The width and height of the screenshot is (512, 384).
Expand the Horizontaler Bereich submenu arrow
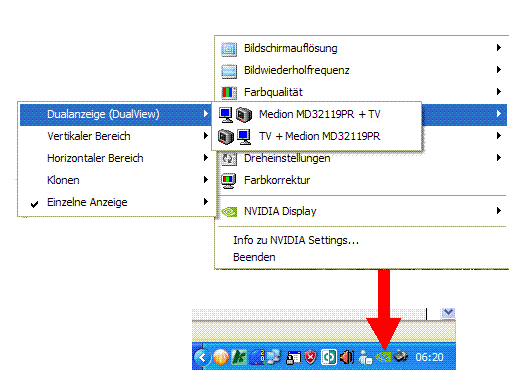[x=206, y=158]
